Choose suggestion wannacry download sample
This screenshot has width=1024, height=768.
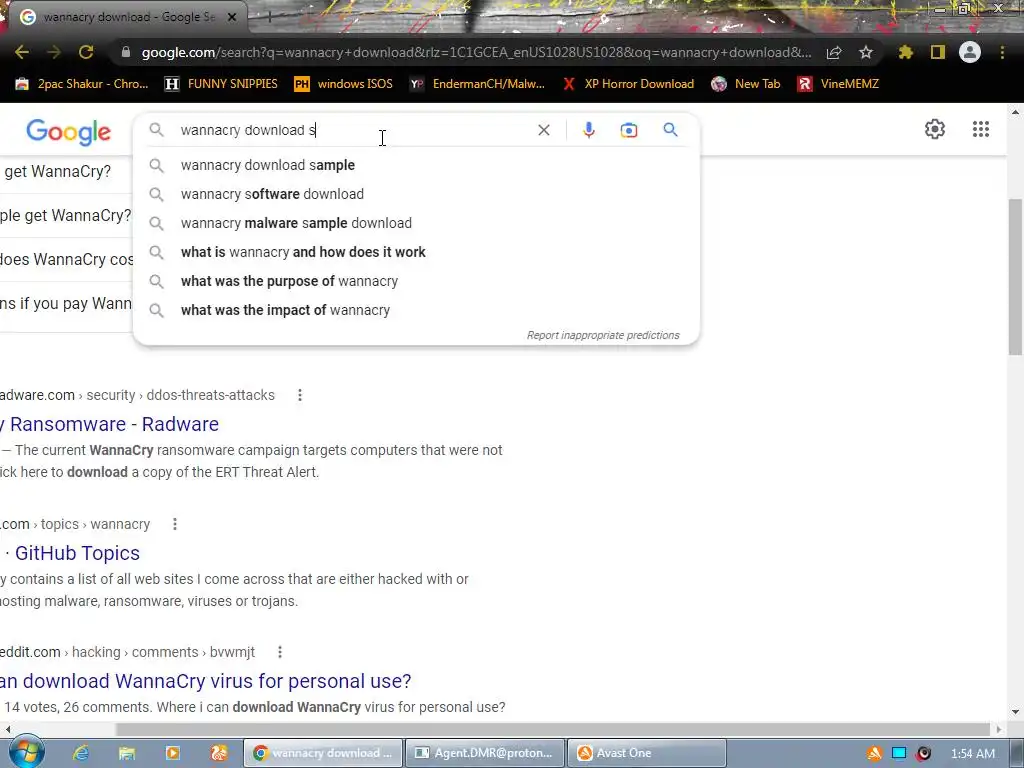pos(416,165)
